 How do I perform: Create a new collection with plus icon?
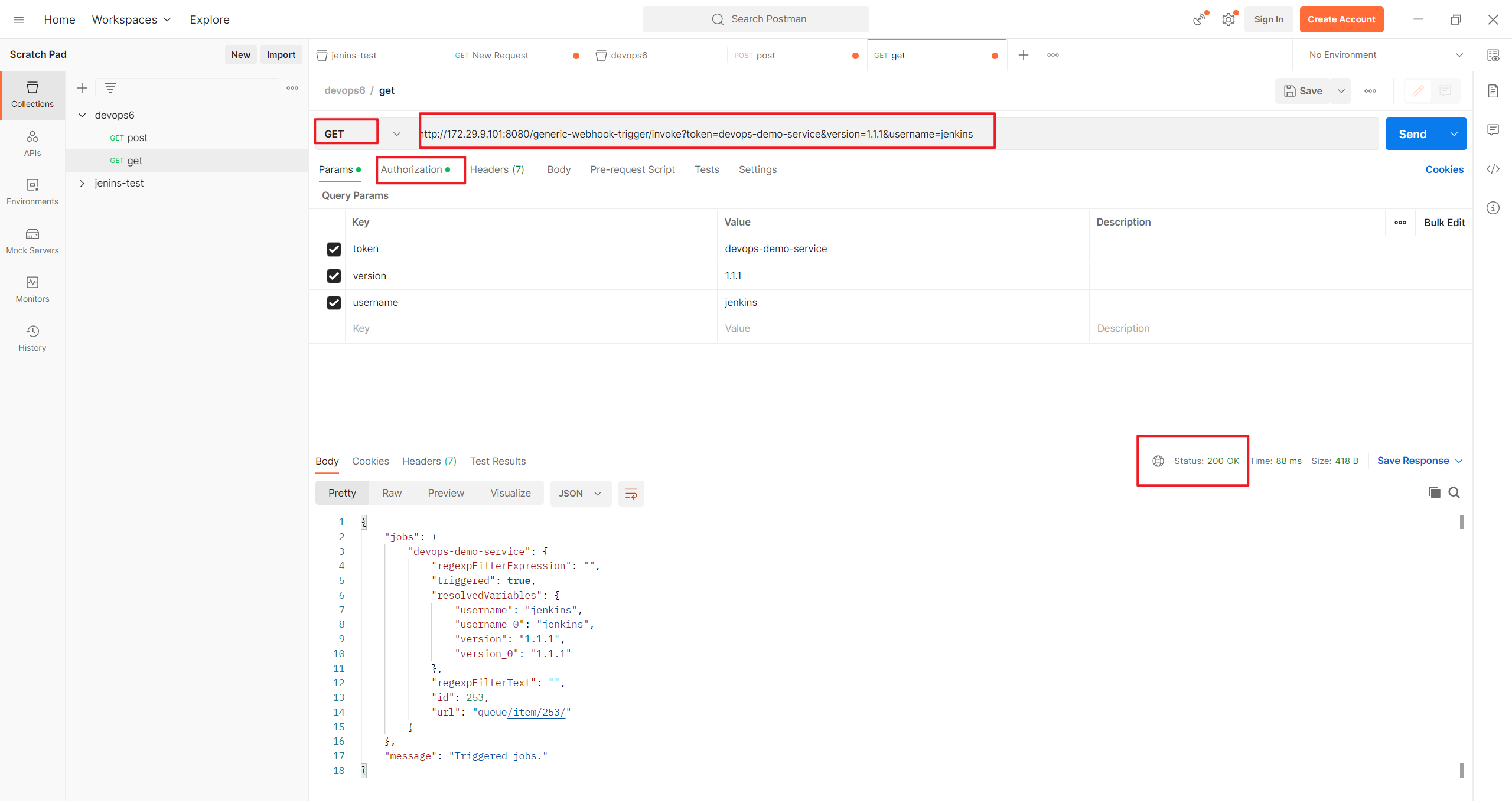[82, 88]
